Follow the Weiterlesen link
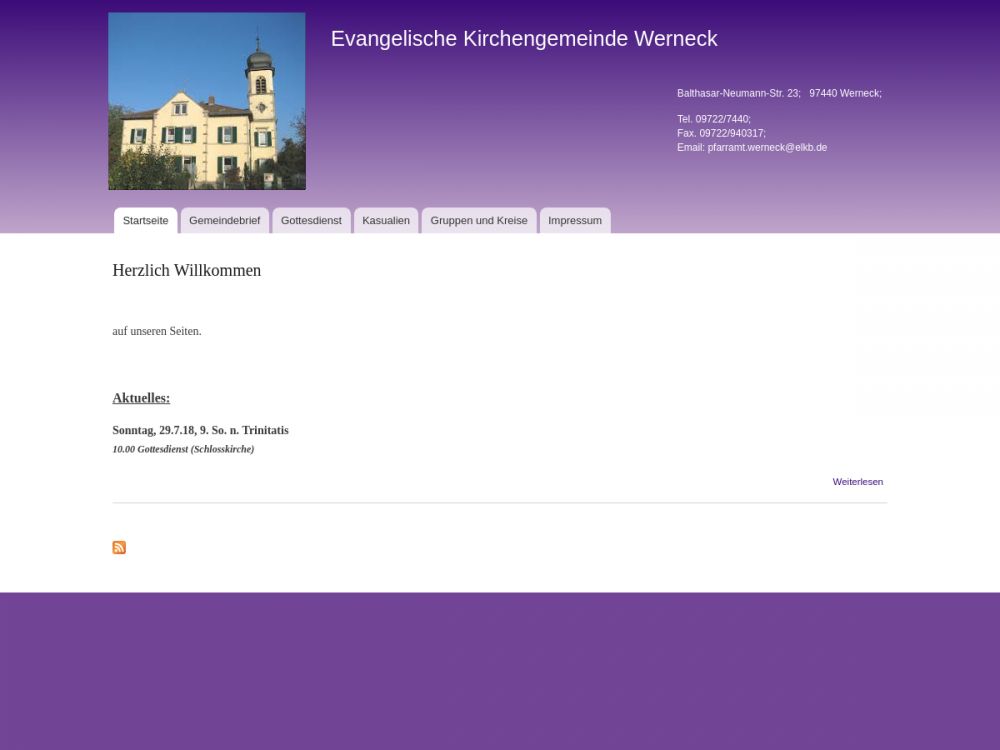 point(857,482)
